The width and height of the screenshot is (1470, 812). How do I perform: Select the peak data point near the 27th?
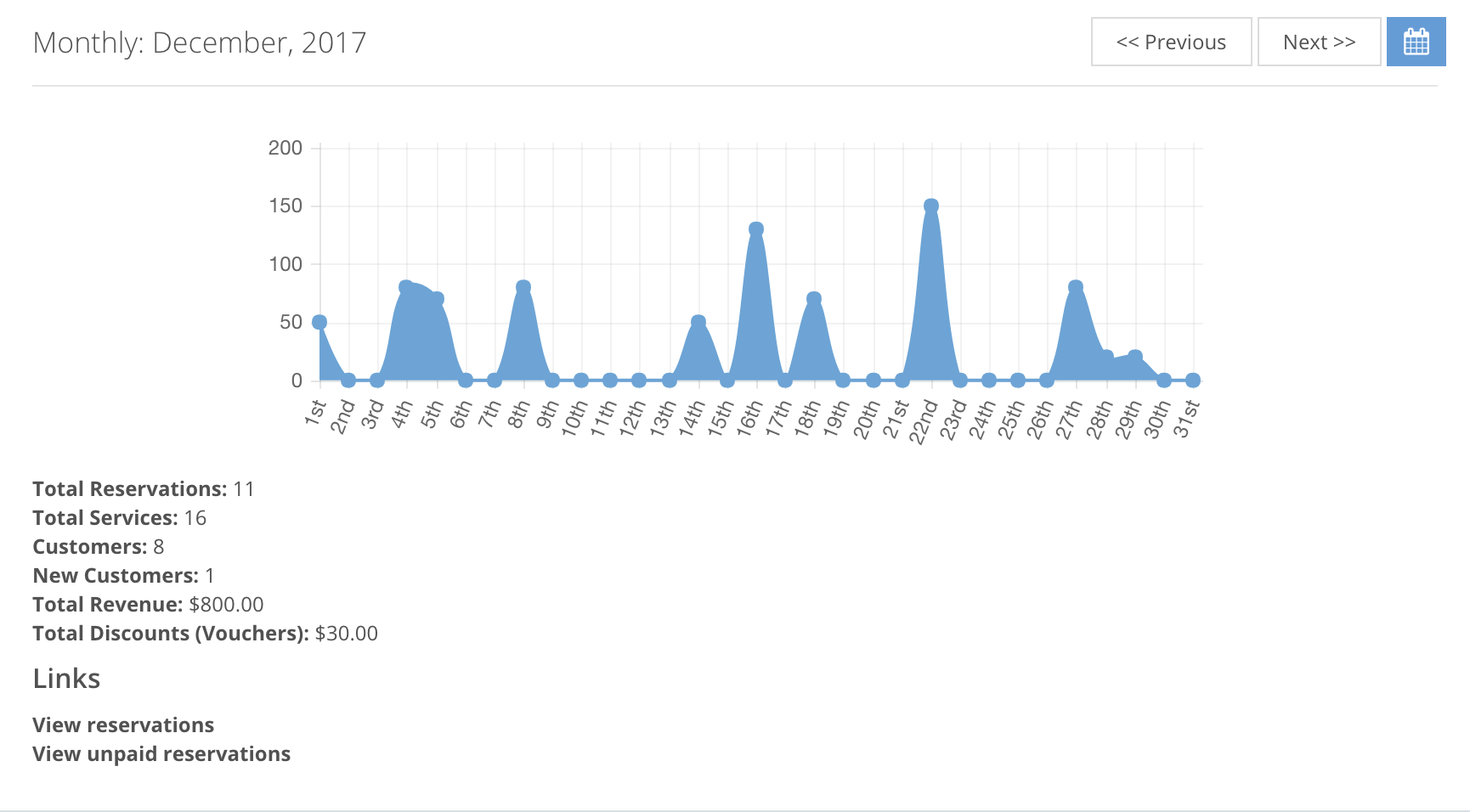1076,284
